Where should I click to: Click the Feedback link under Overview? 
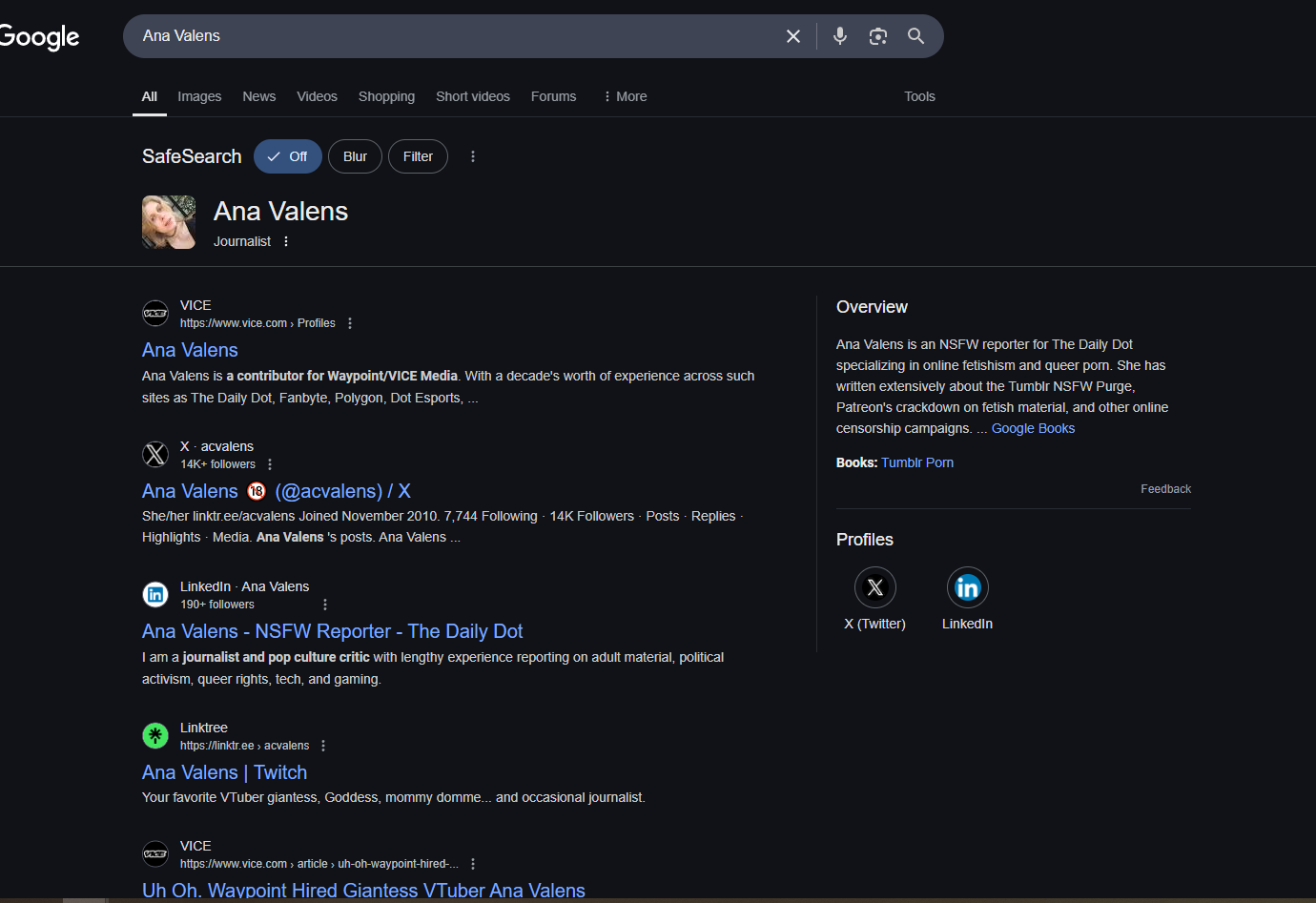(1165, 489)
